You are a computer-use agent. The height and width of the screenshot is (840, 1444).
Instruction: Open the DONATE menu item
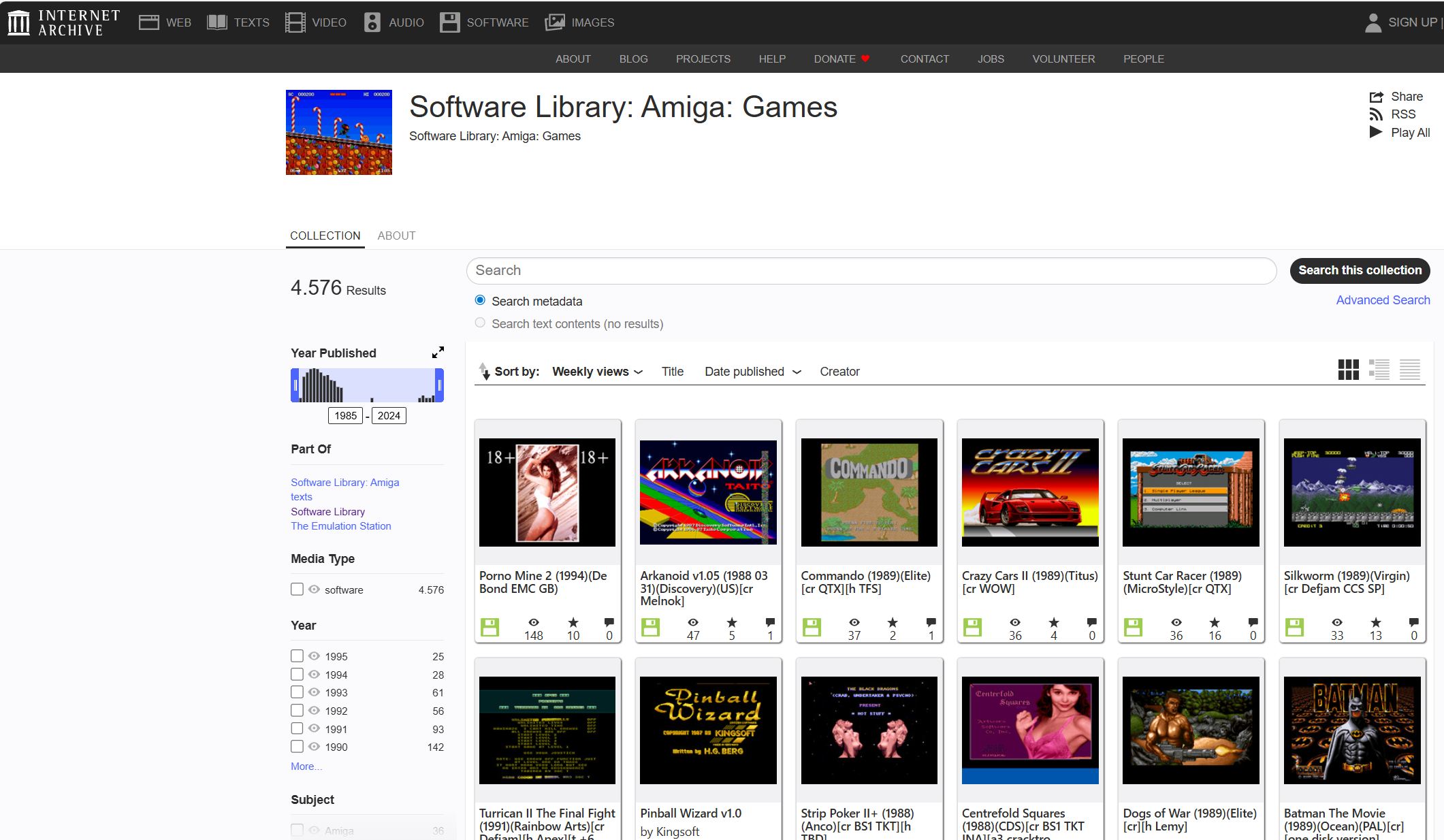835,59
